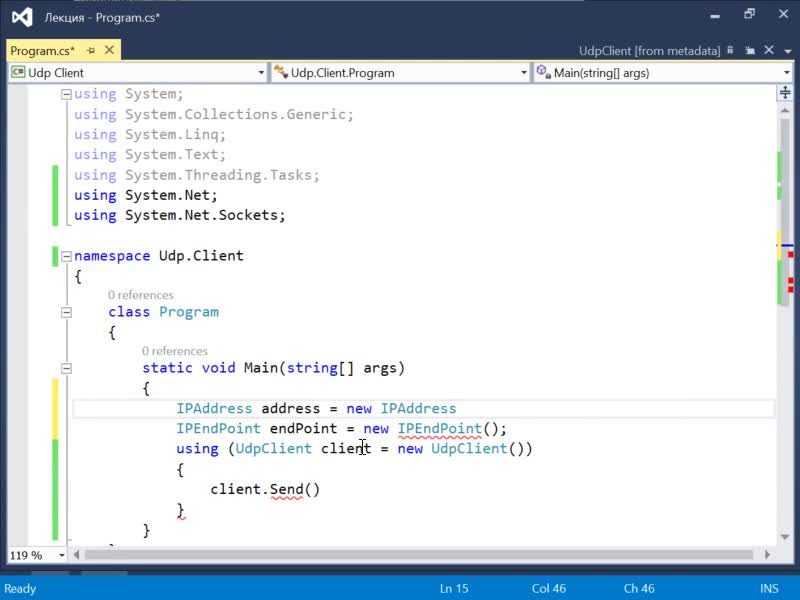This screenshot has width=800, height=600.
Task: Open the 119 % zoom dropdown
Action: (62, 555)
